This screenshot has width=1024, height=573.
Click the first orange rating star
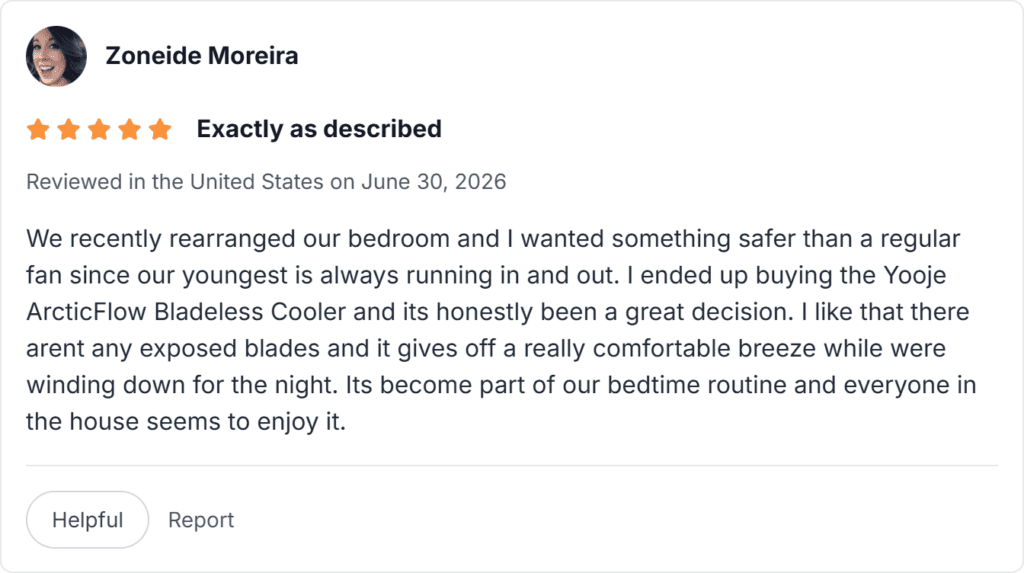[39, 129]
